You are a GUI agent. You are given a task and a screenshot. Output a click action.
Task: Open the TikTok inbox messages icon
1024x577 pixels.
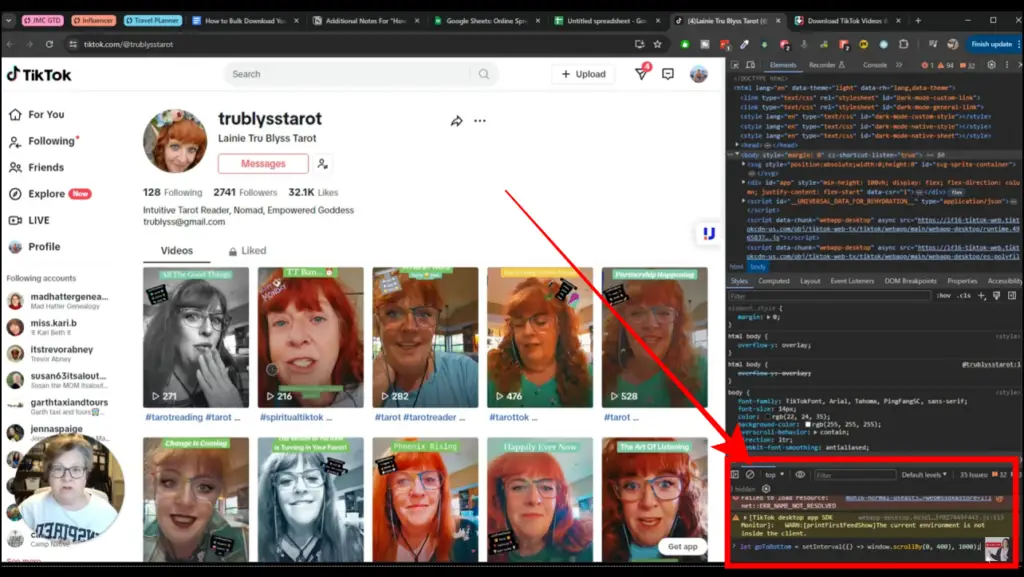pos(667,74)
